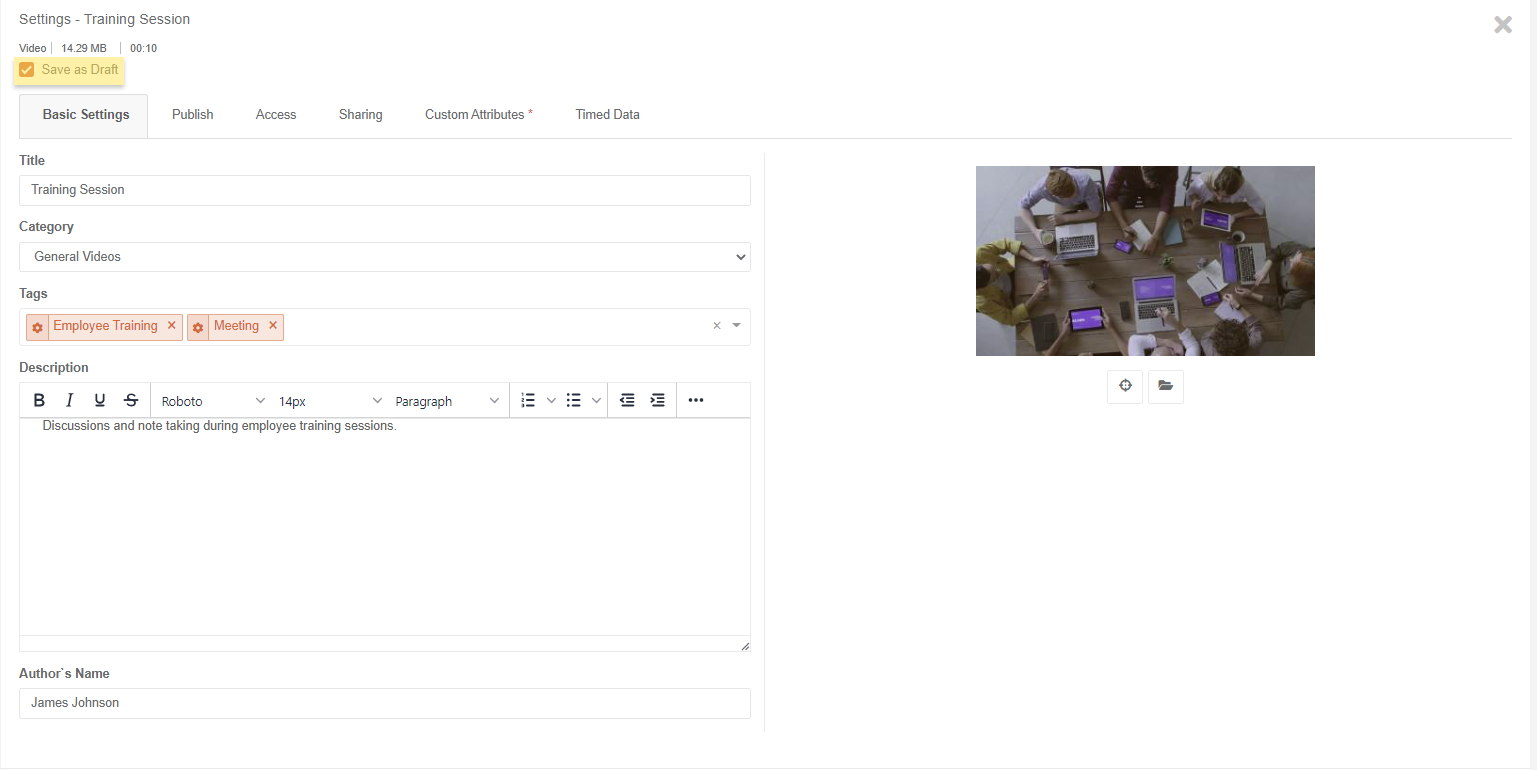Insert a bulleted list
The image size is (1537, 770).
click(574, 401)
